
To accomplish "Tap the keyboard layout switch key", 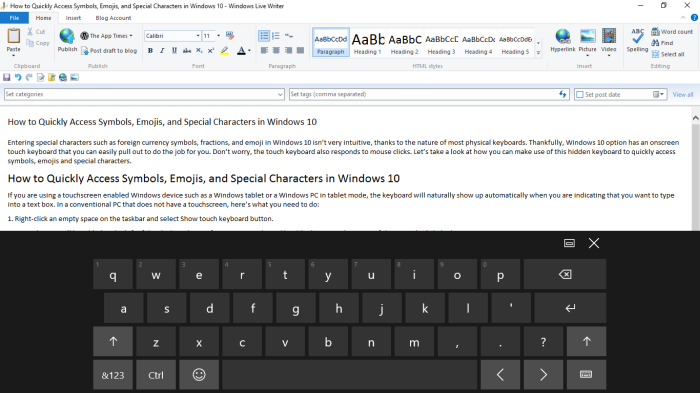I will tap(586, 375).
